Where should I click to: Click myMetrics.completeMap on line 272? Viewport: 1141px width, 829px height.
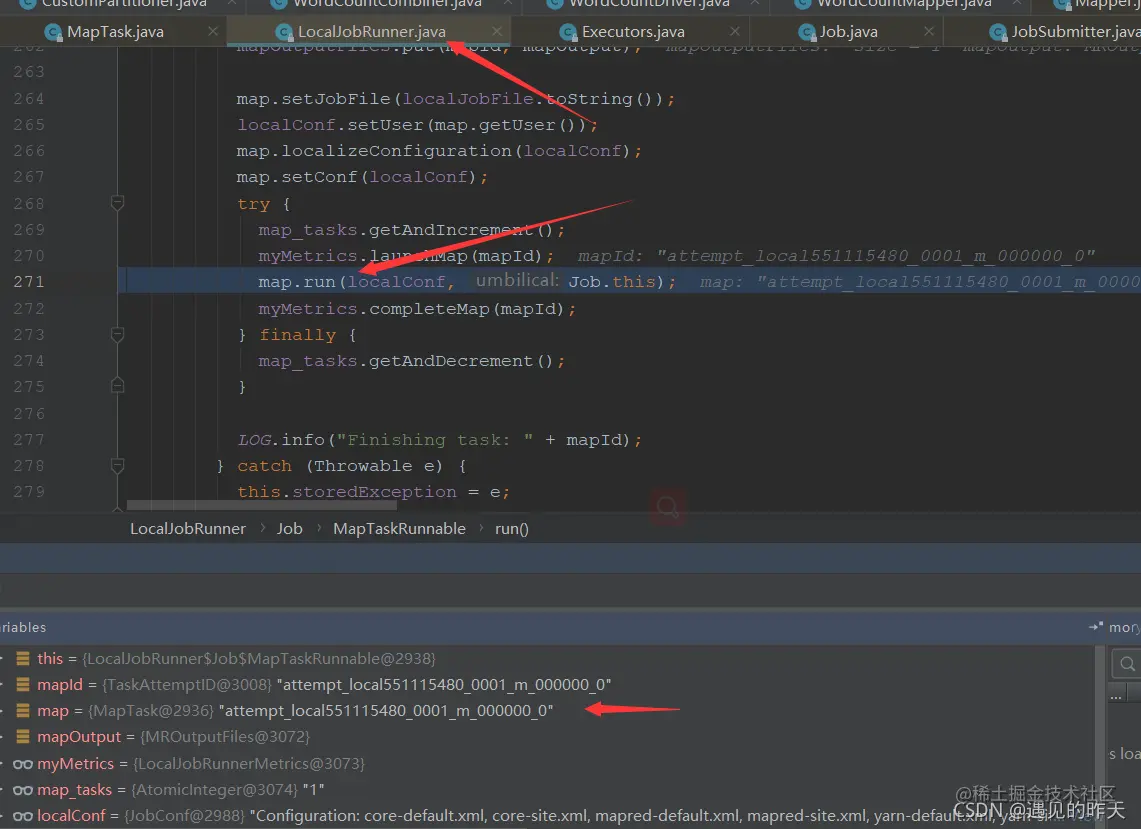374,309
